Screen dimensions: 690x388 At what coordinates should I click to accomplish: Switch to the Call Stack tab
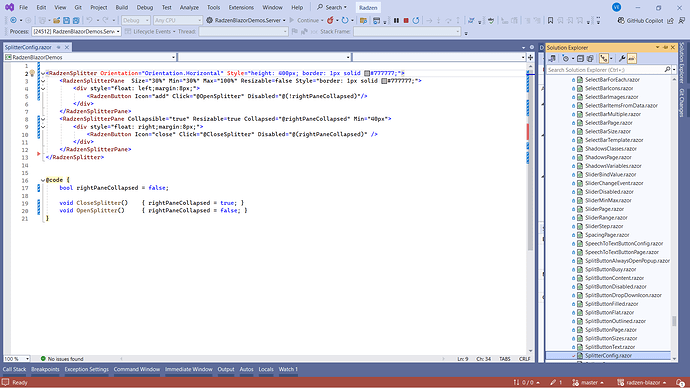click(15, 369)
